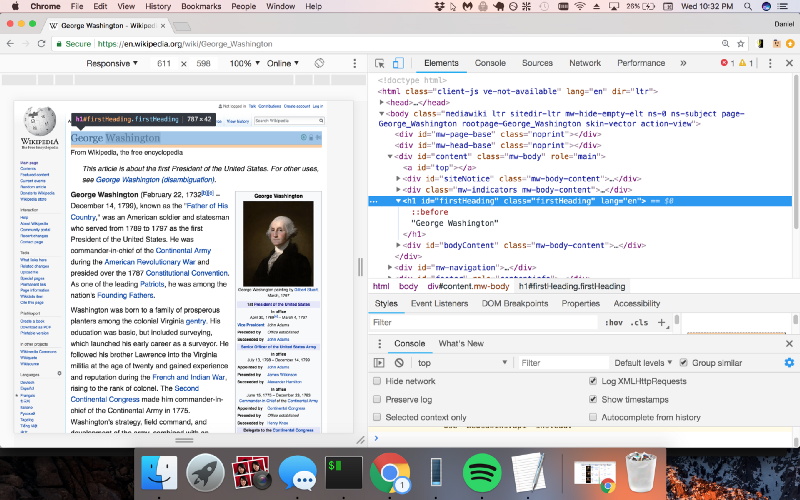Bookmark this page with the star icon

(741, 44)
